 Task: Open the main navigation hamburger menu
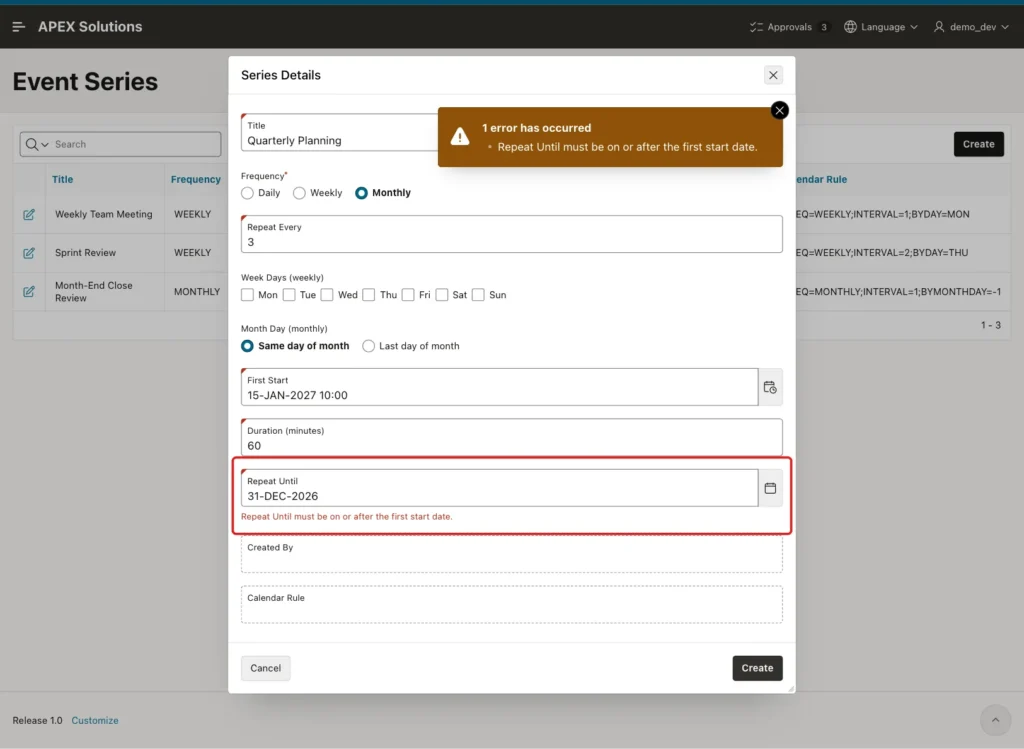tap(18, 27)
